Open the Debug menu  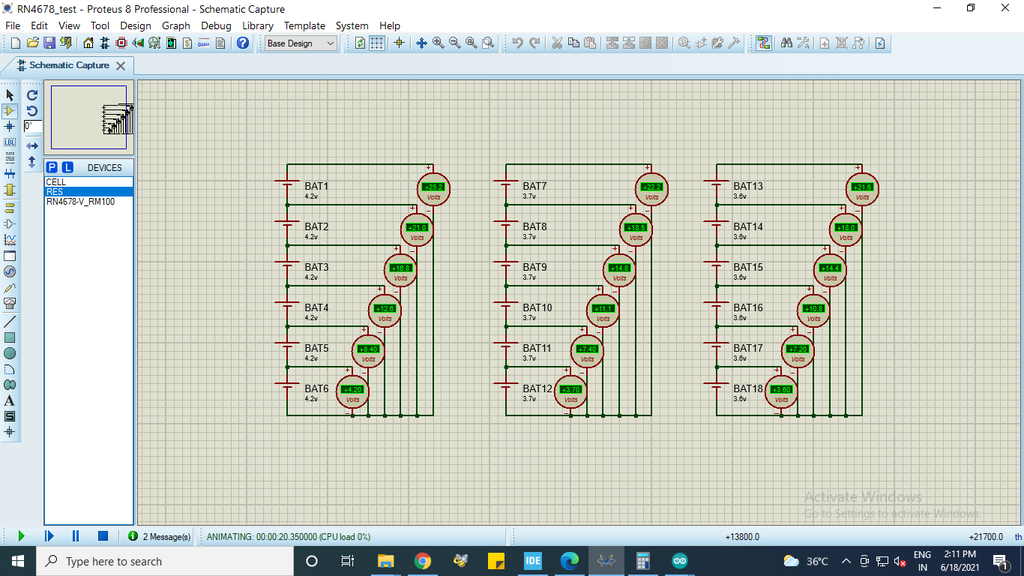coord(215,25)
